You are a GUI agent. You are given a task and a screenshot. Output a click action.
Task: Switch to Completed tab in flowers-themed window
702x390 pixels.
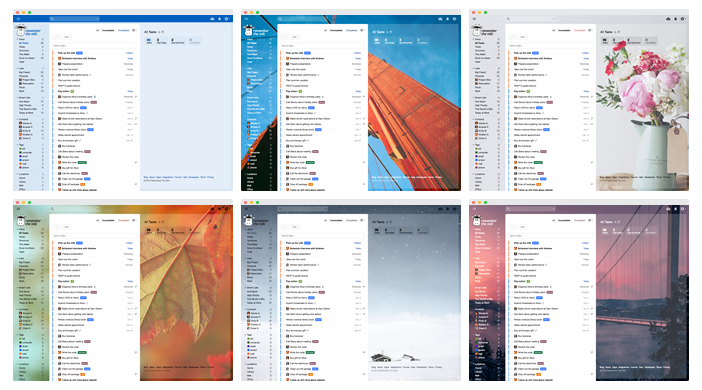coord(580,30)
